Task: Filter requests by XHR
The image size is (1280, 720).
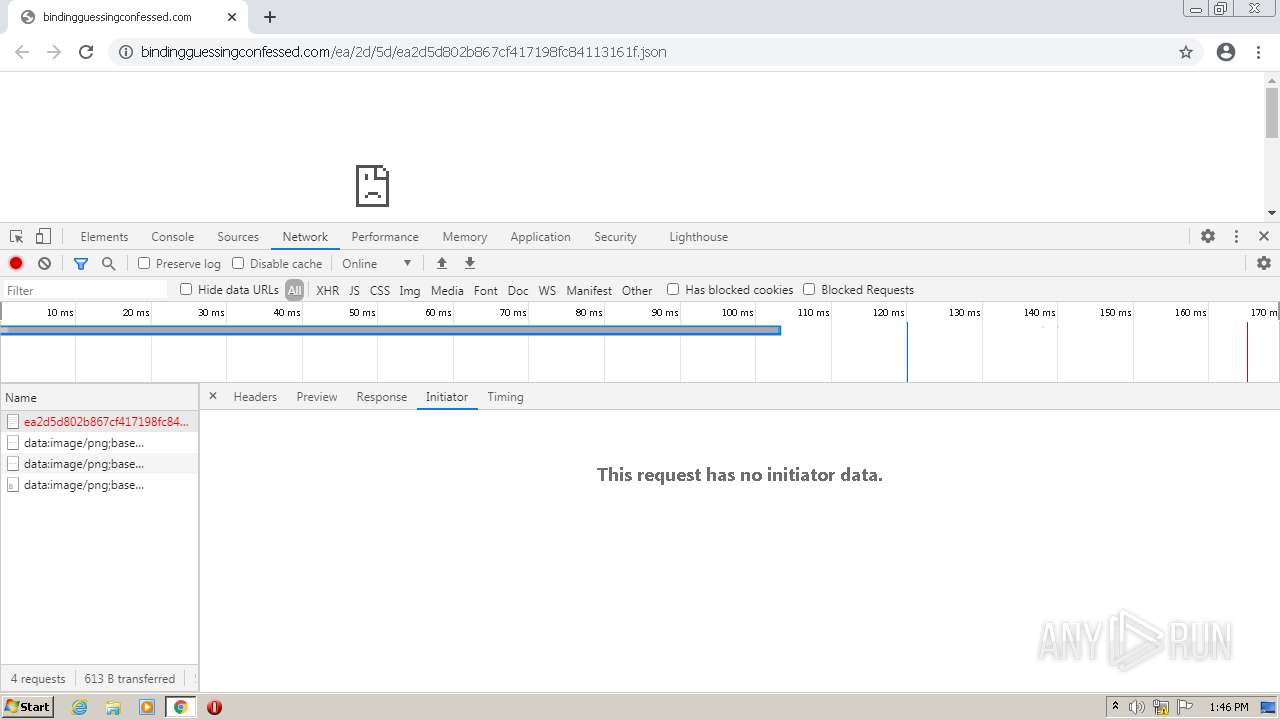Action: pyautogui.click(x=327, y=290)
